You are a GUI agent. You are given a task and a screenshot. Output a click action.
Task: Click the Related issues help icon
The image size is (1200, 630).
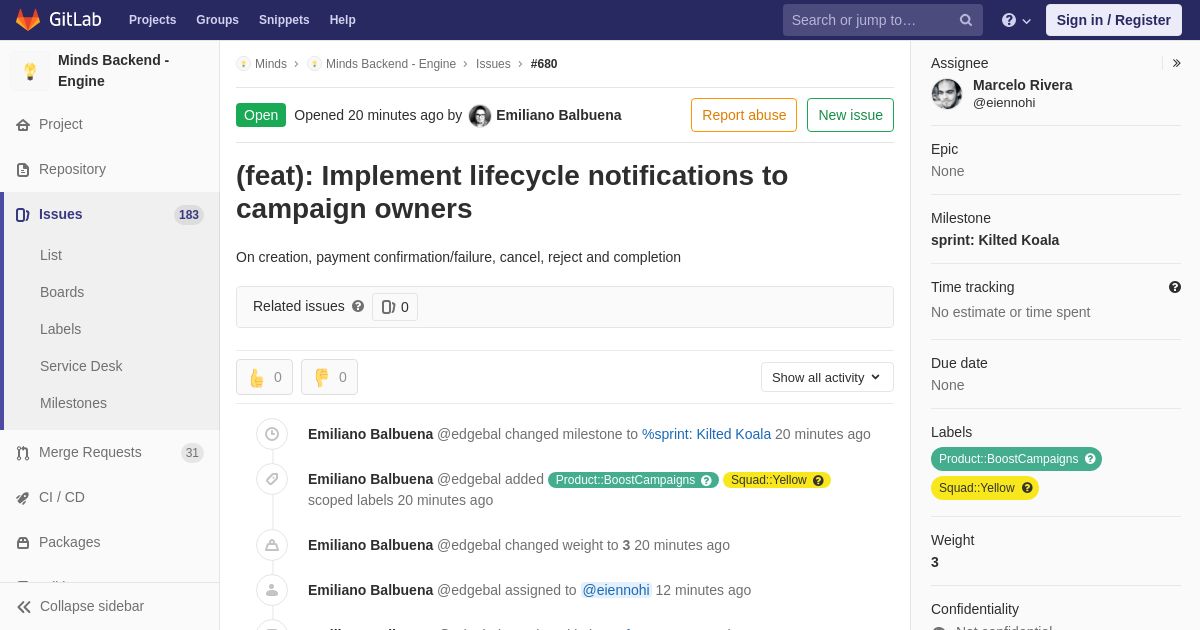[358, 307]
